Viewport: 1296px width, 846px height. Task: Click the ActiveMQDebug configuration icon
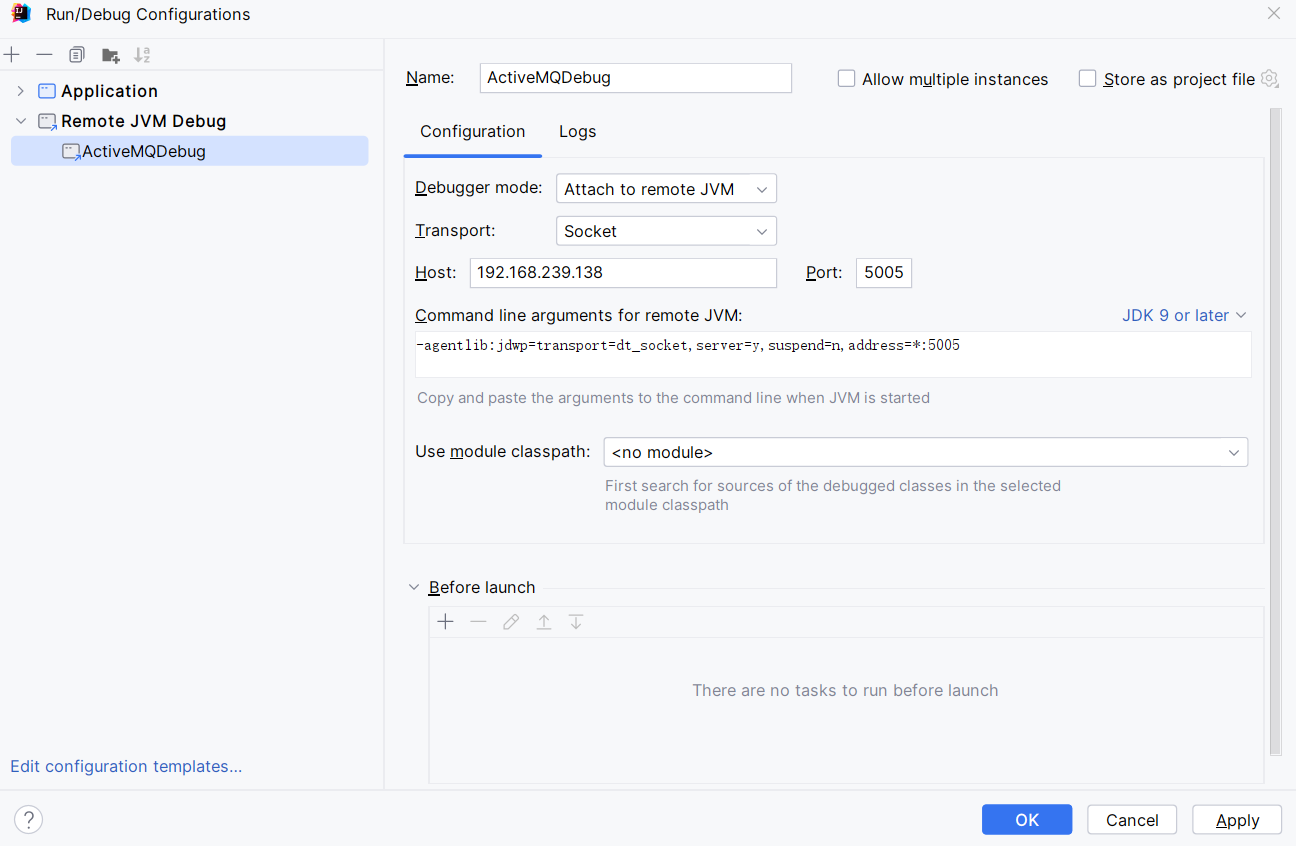[71, 152]
